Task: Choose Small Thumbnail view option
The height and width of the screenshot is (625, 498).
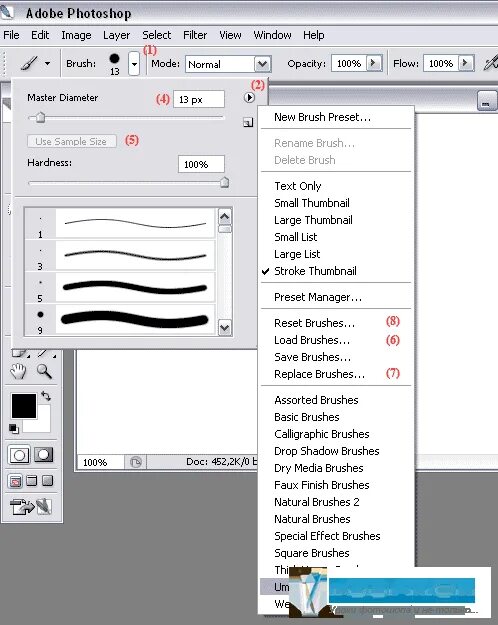Action: (x=336, y=203)
